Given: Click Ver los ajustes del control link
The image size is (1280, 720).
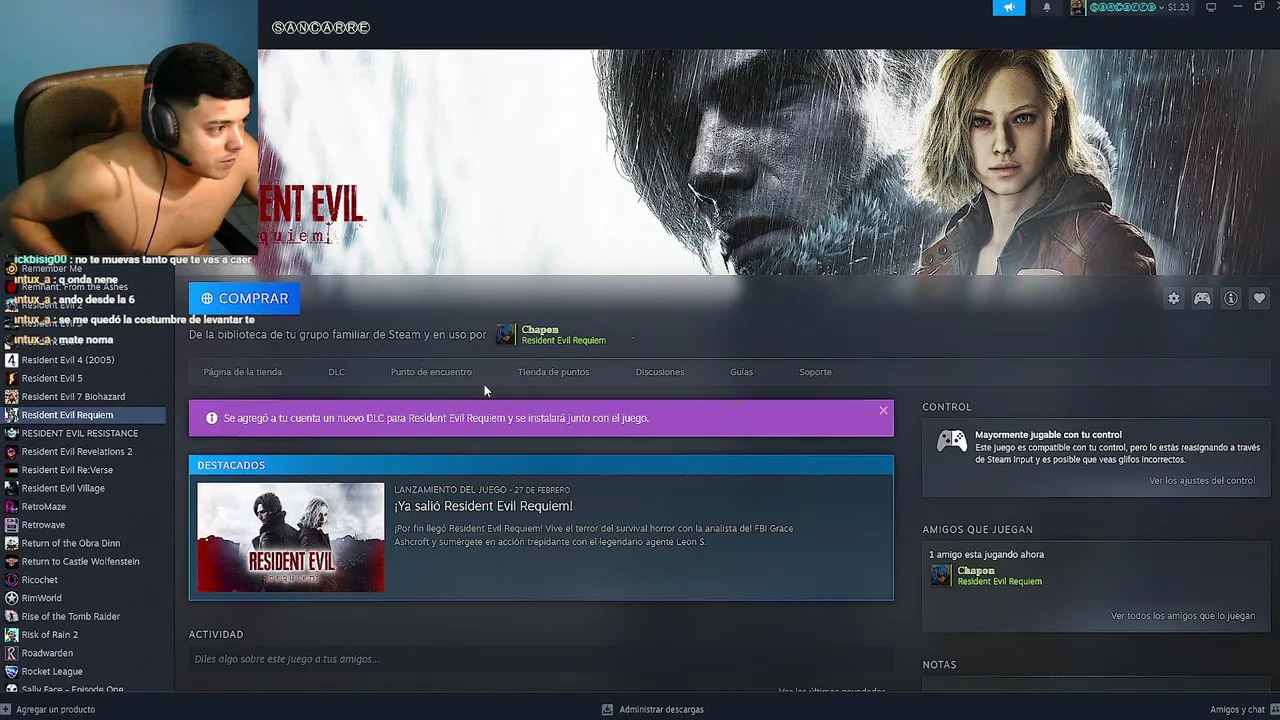Looking at the screenshot, I should (1202, 481).
